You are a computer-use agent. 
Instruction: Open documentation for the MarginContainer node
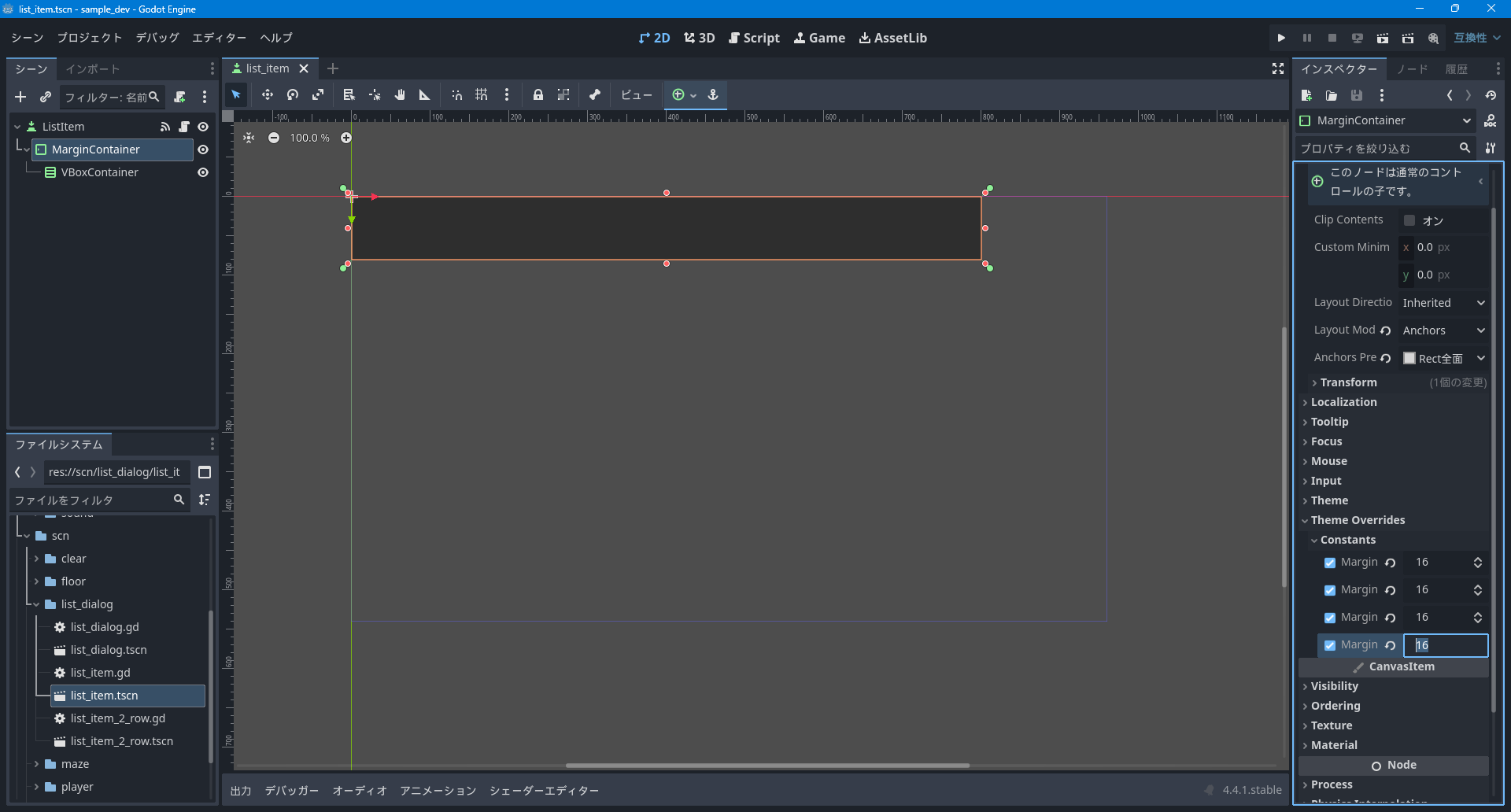1491,120
